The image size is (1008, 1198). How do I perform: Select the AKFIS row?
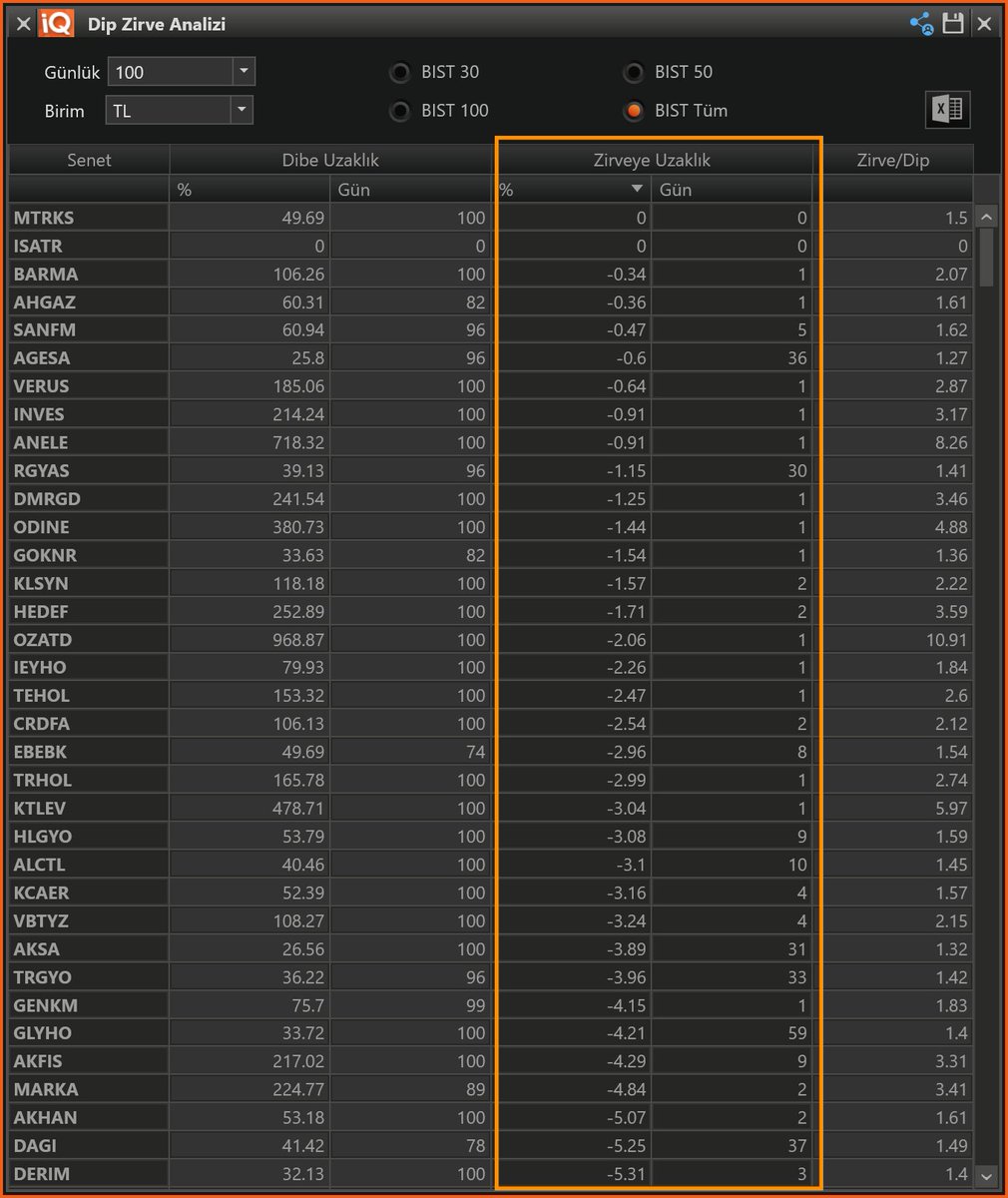(491, 1061)
